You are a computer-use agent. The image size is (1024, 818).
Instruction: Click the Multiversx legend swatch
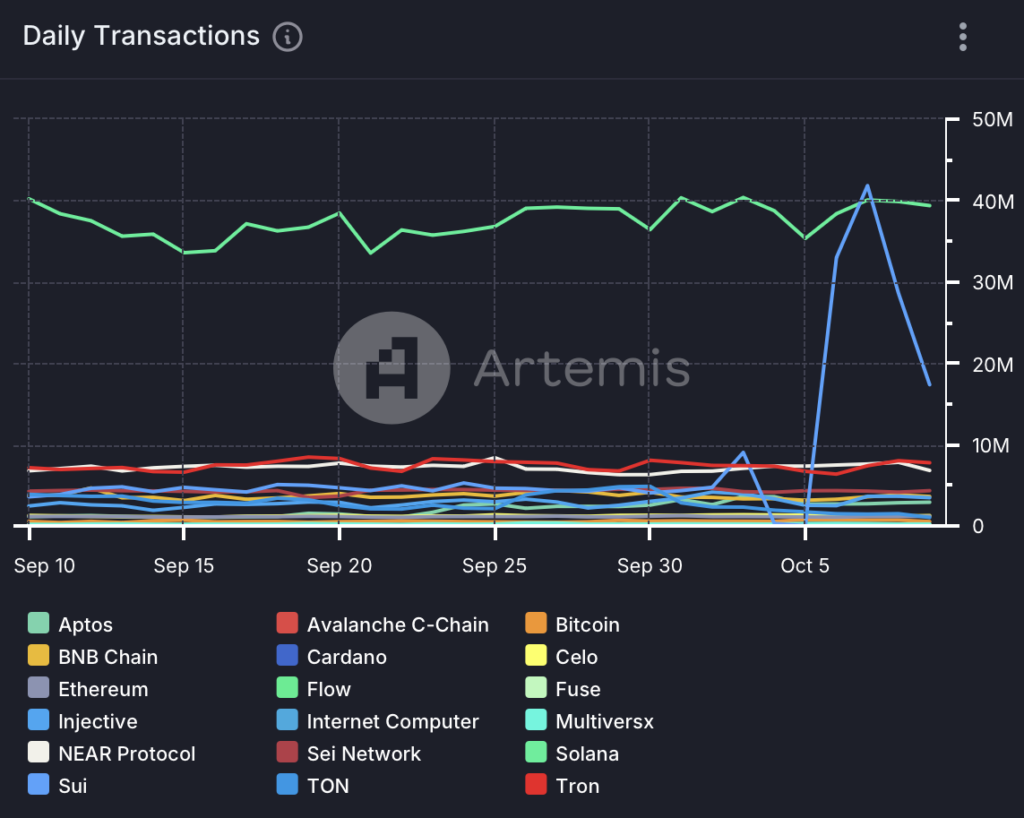pos(537,721)
